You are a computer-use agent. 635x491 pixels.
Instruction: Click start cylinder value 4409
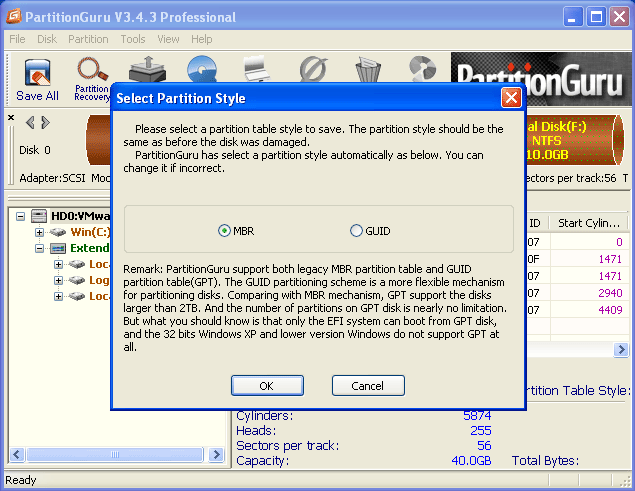(x=610, y=310)
